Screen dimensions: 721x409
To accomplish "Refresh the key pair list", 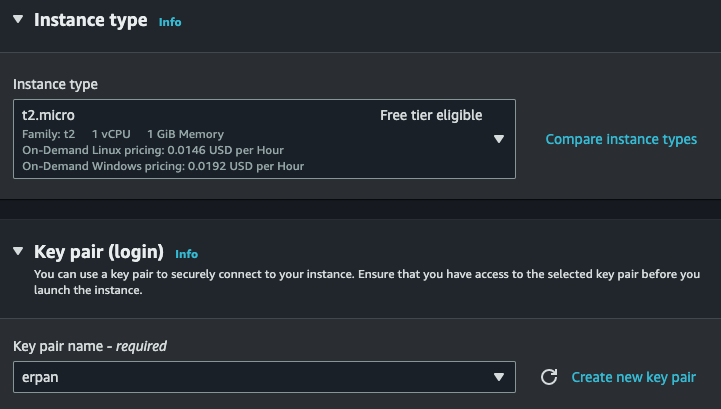I will click(548, 377).
